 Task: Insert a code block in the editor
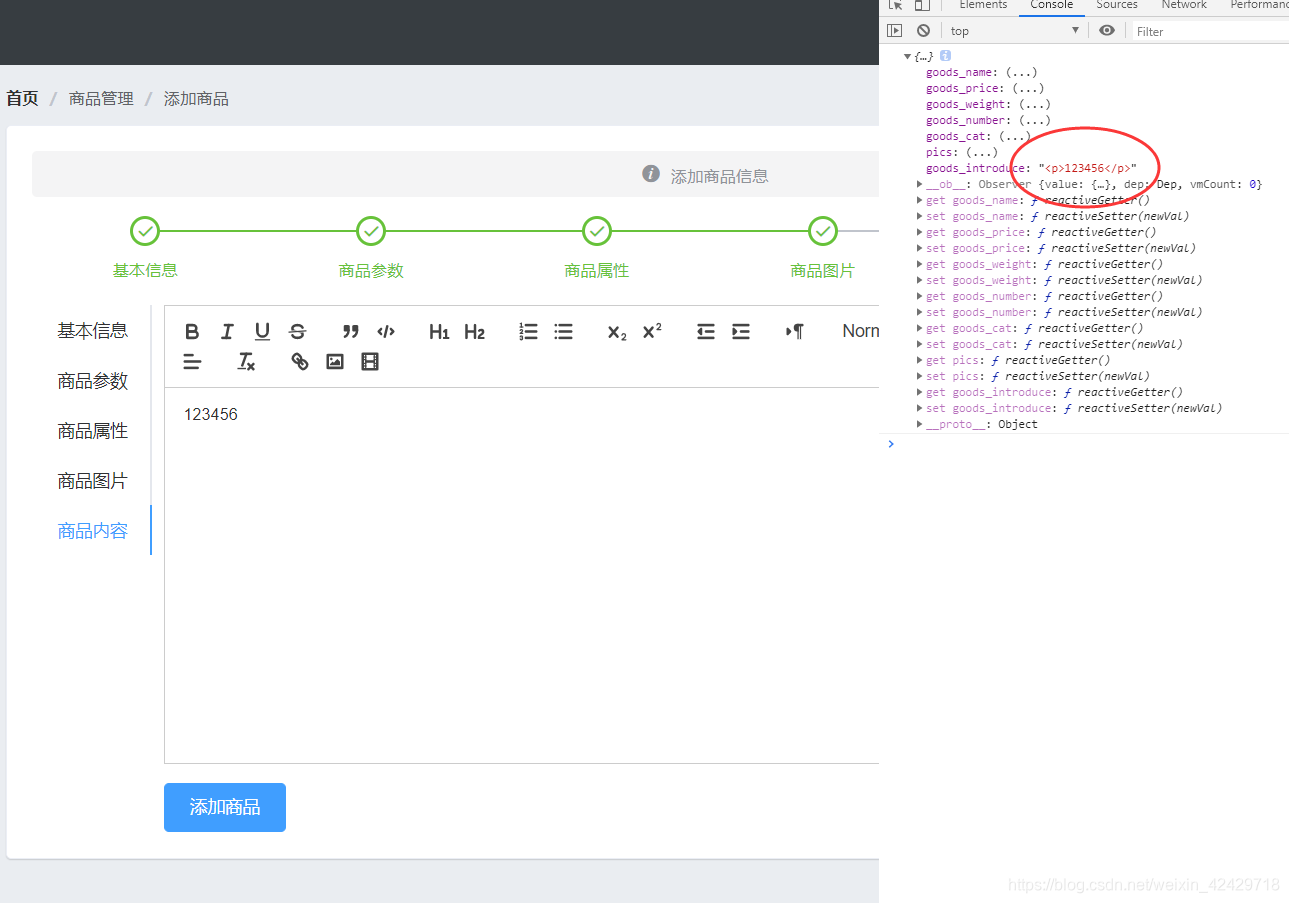(385, 332)
